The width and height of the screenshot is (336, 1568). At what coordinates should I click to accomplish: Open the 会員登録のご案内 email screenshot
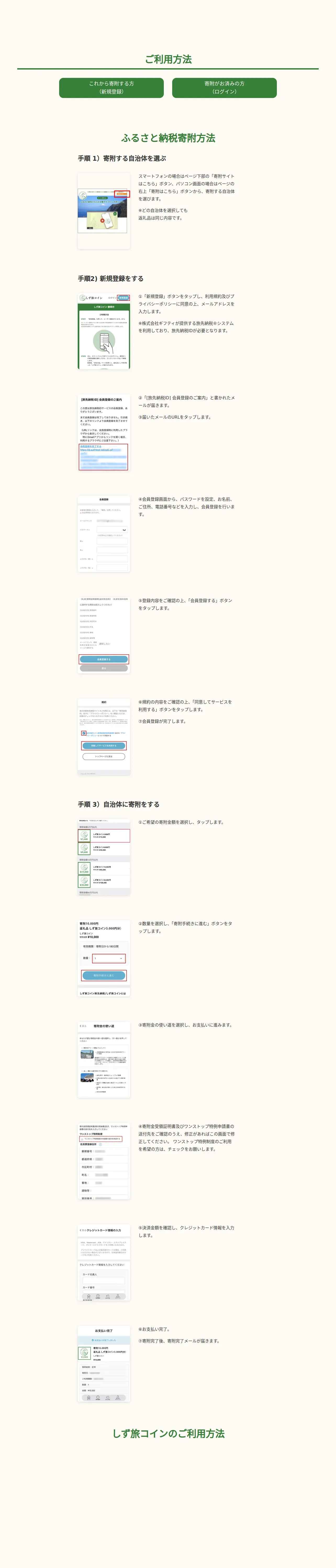pos(104,433)
